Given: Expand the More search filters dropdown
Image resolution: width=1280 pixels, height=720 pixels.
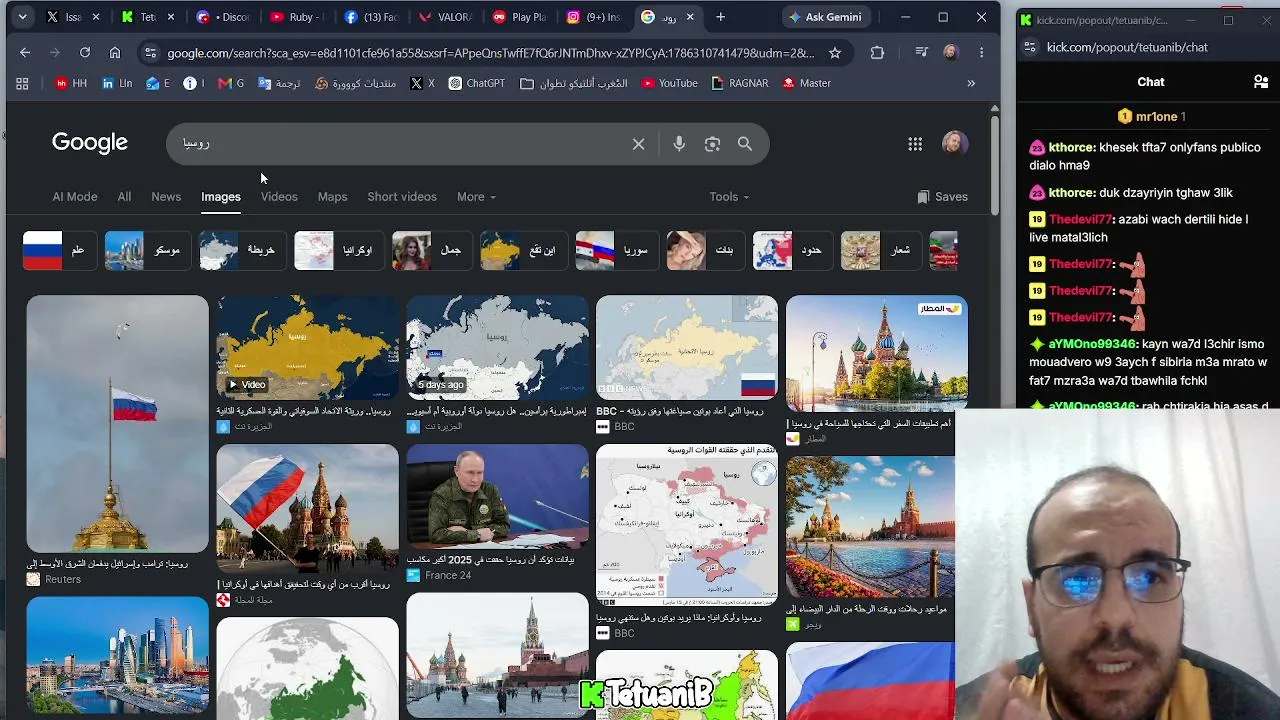Looking at the screenshot, I should 476,197.
